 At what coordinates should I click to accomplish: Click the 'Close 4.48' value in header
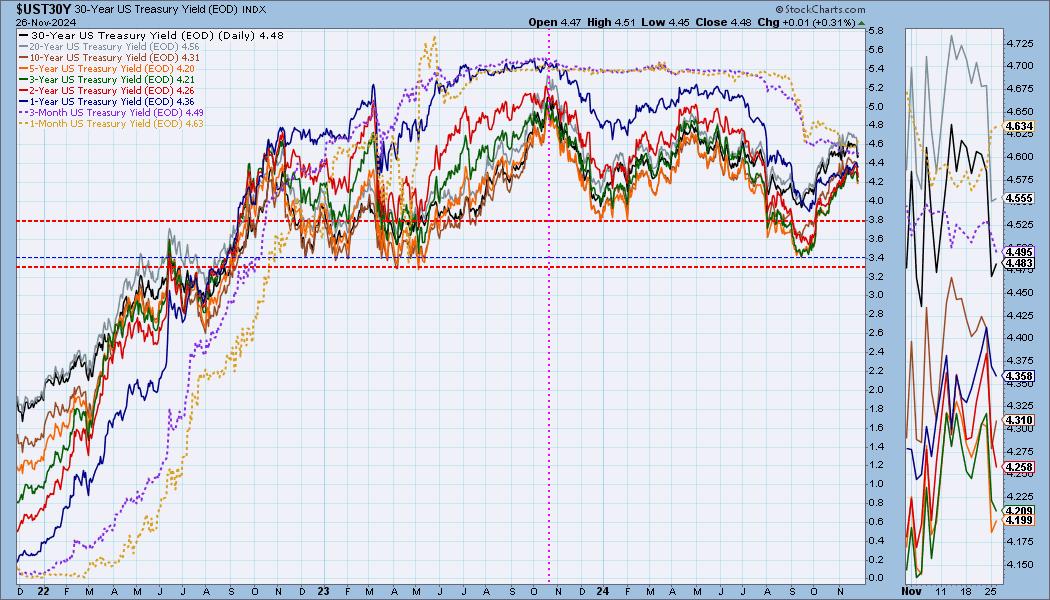tap(723, 22)
